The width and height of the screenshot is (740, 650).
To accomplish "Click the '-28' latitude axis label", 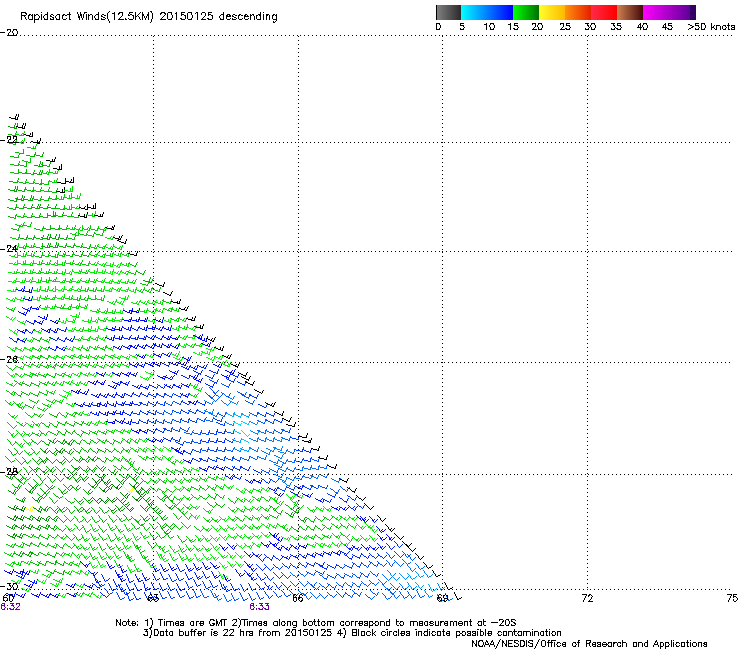I will (9, 472).
